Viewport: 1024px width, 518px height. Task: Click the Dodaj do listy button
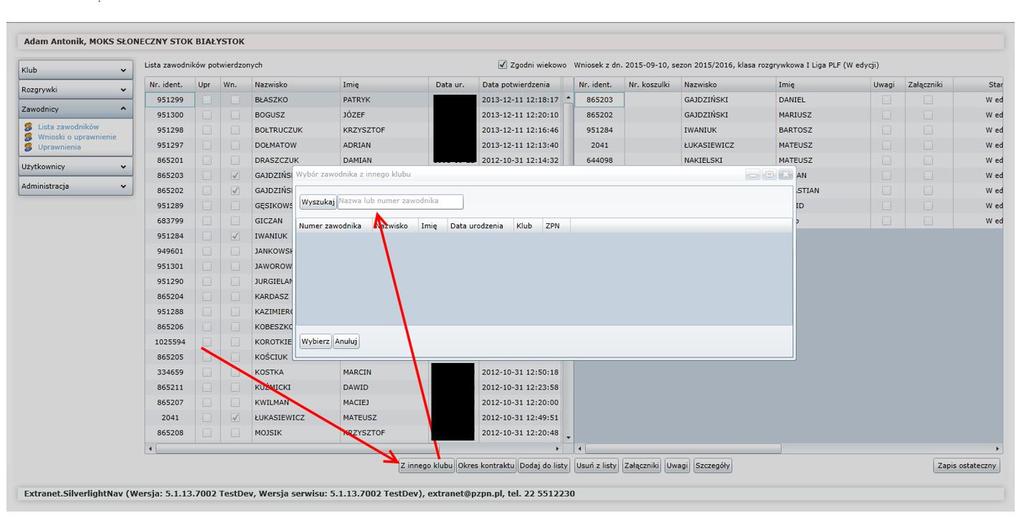pyautogui.click(x=543, y=466)
